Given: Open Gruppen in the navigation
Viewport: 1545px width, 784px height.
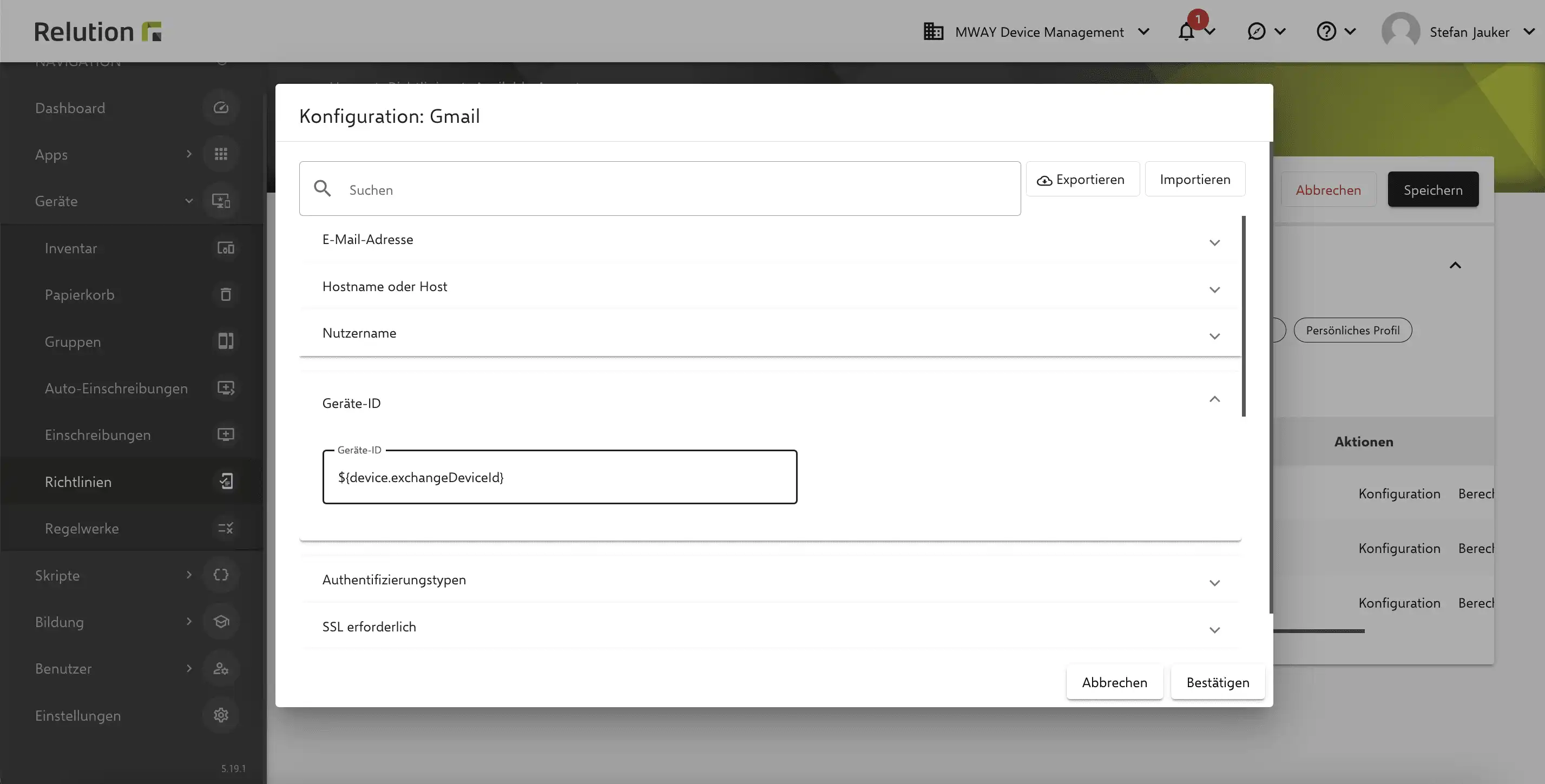Looking at the screenshot, I should tap(73, 342).
